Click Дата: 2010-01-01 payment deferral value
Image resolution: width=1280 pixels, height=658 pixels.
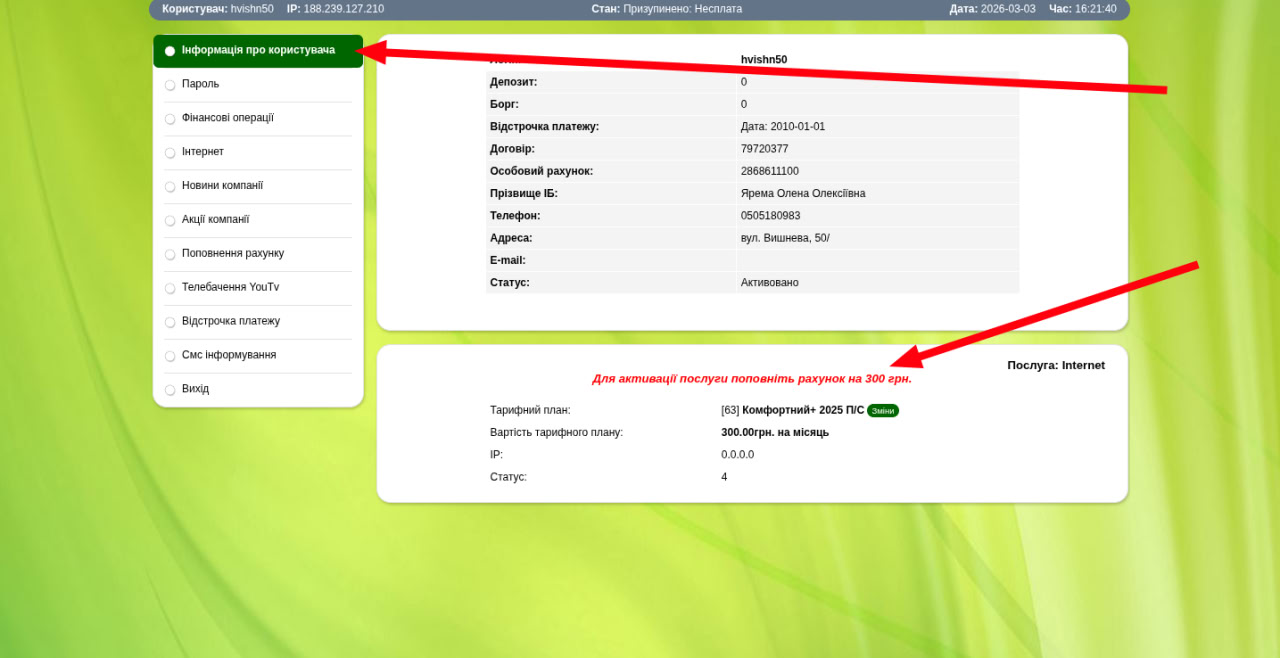click(x=783, y=127)
